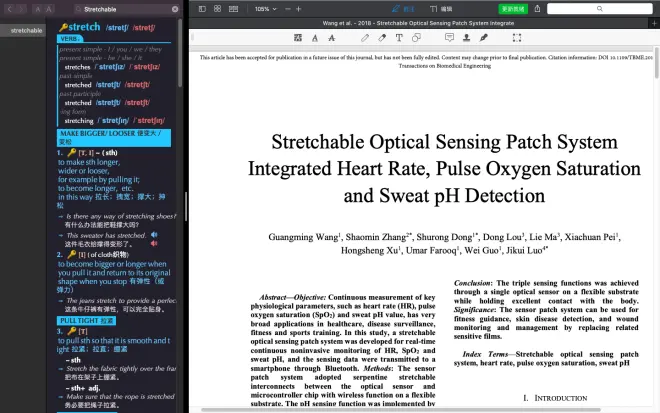Go back in dictionary history
Viewport: 660px width, 413px height.
10,9
